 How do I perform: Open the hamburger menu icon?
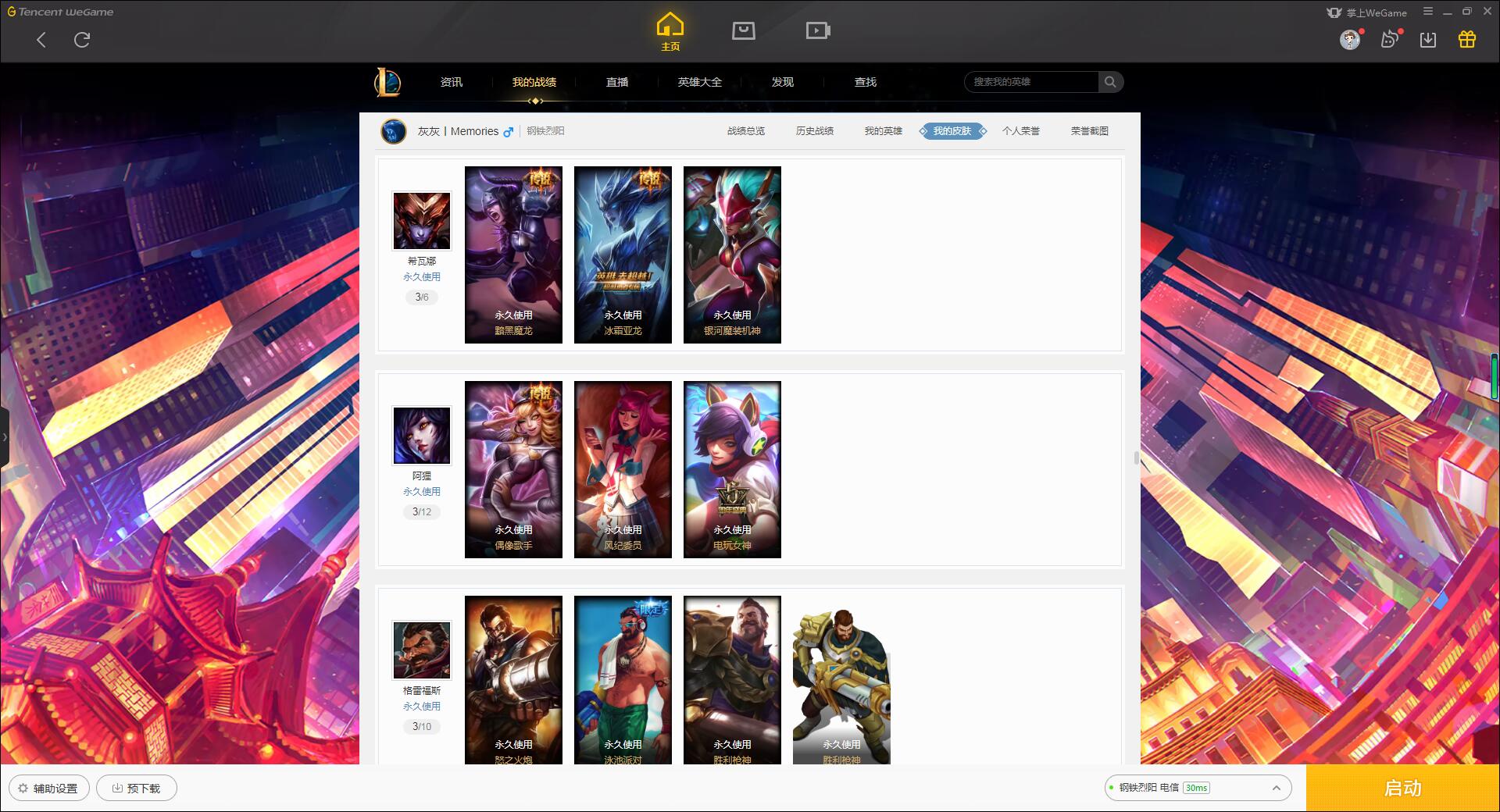[x=1428, y=12]
